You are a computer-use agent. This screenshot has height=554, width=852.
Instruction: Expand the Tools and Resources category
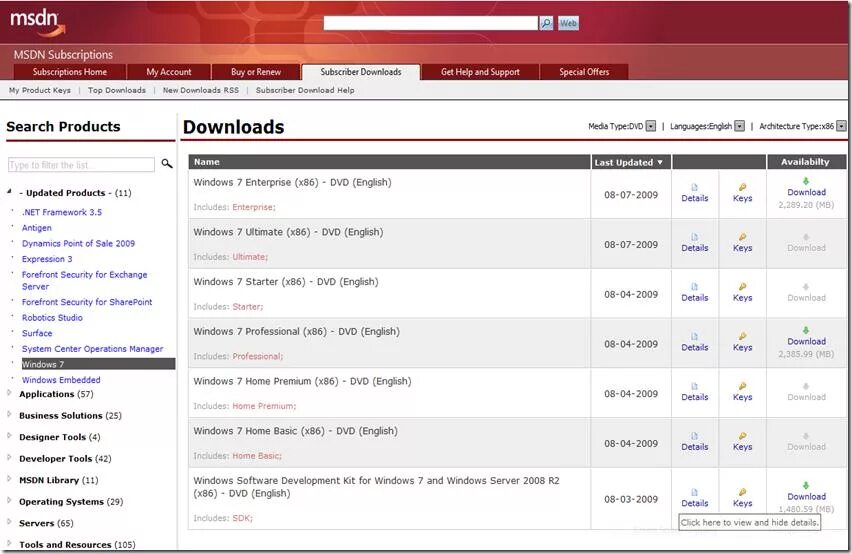pos(9,543)
